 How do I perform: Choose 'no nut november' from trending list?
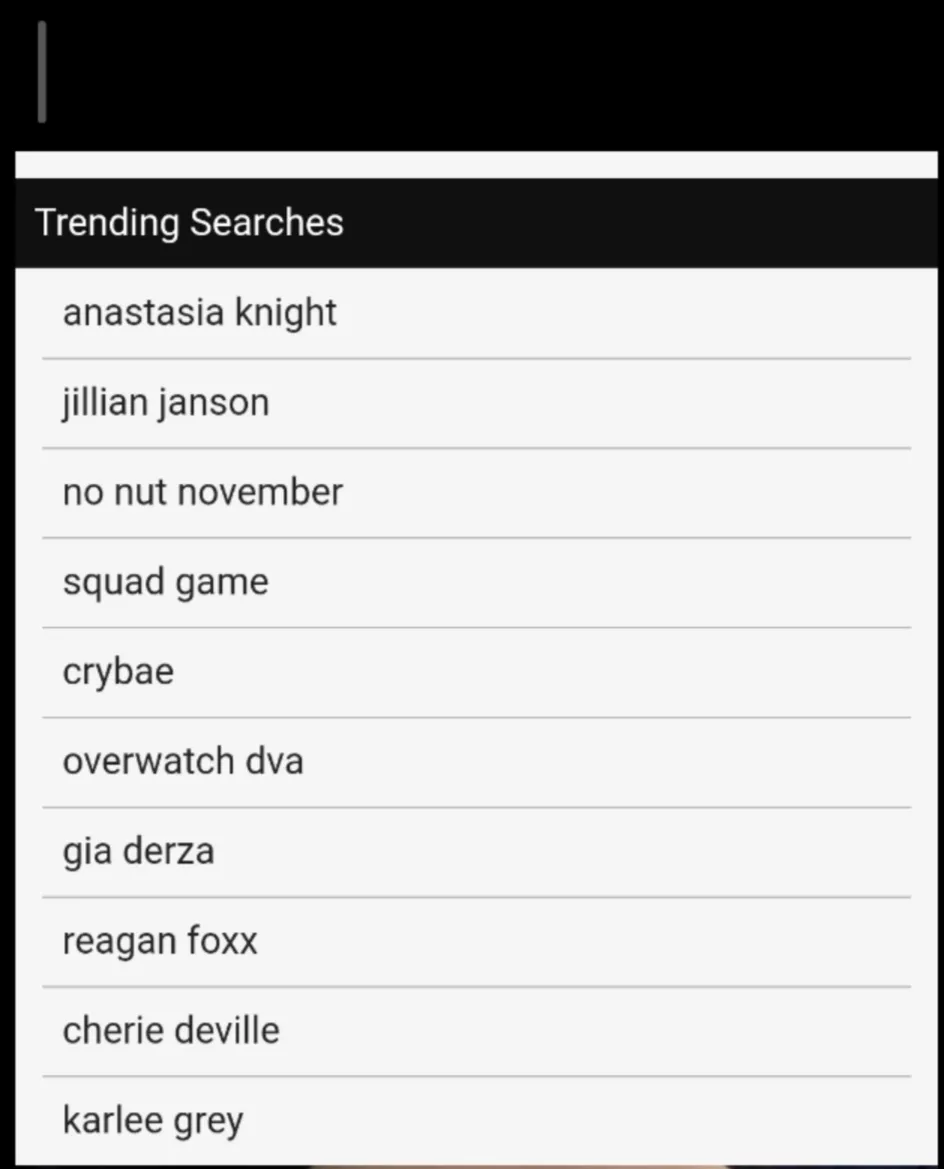[x=203, y=492]
